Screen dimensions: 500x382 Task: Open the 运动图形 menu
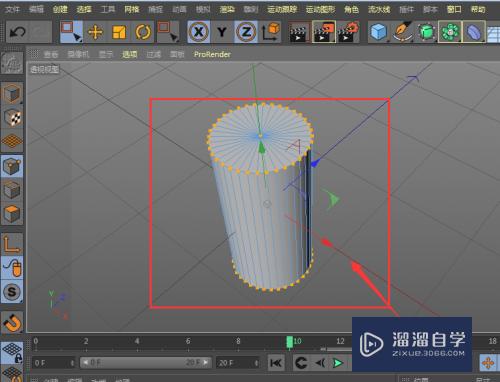[320, 9]
